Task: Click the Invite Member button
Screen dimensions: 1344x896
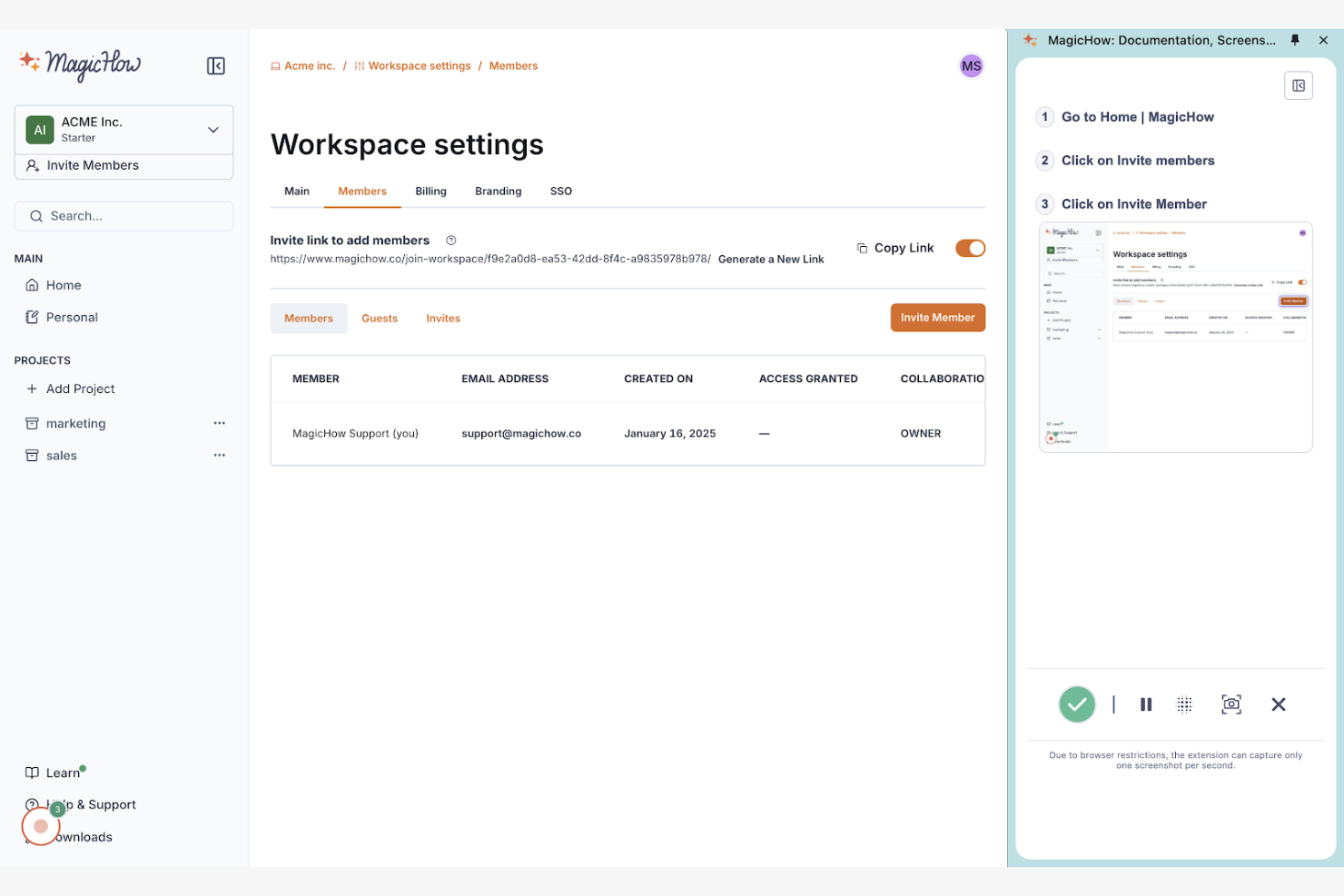Action: point(937,317)
